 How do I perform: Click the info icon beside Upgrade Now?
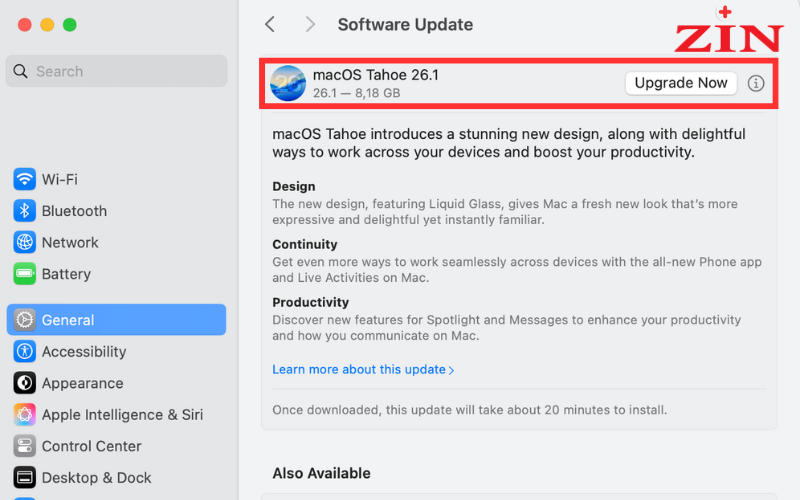pos(756,83)
